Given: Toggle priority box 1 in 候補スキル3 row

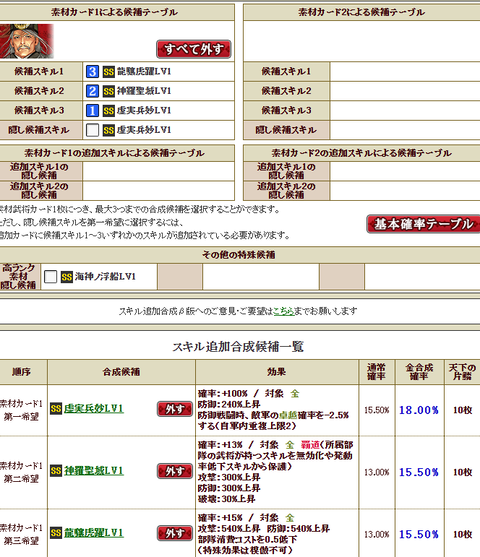Looking at the screenshot, I should pos(92,110).
